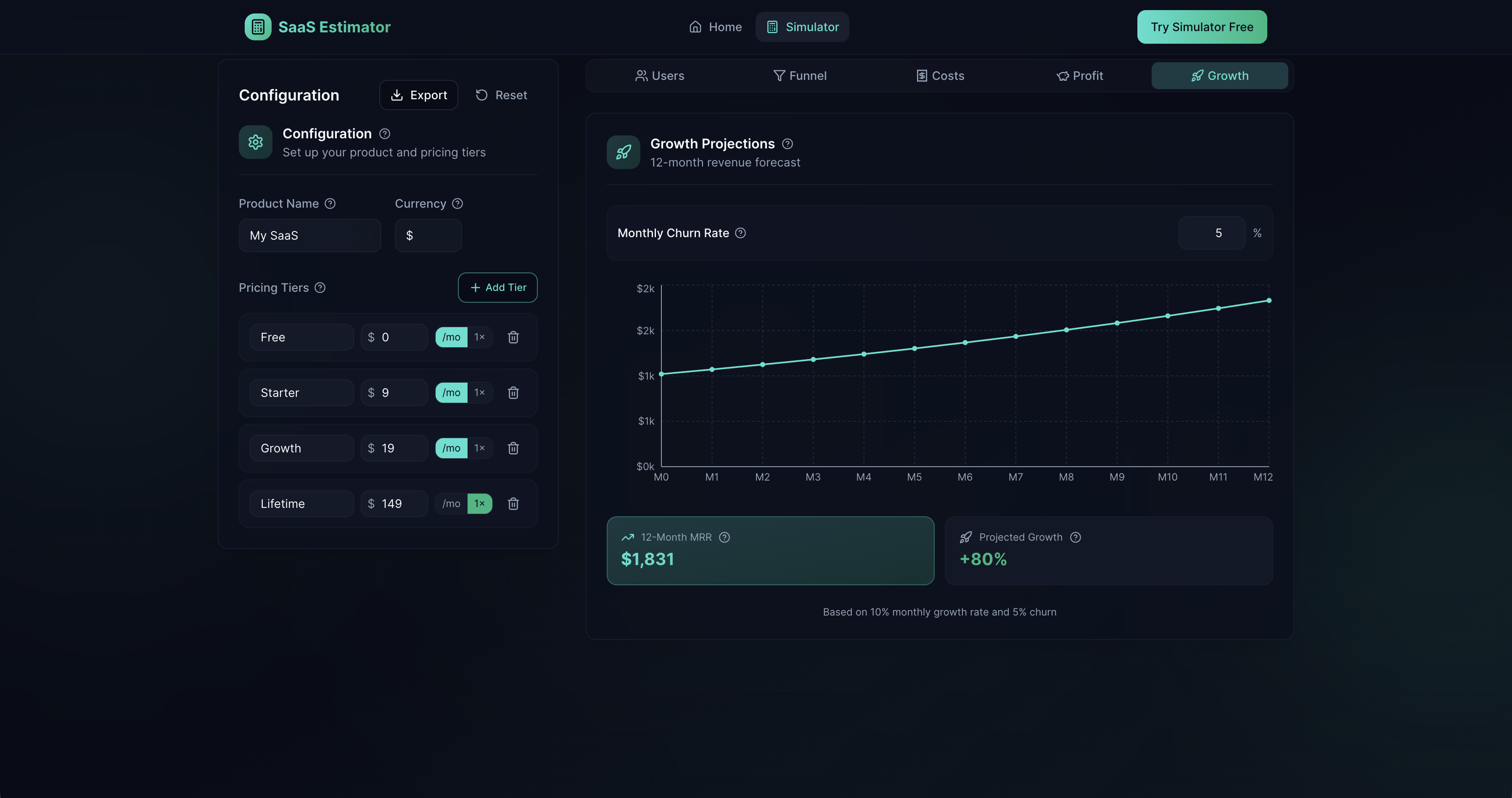This screenshot has width=1512, height=798.
Task: Click the Projected Growth rocket icon
Action: coord(965,537)
